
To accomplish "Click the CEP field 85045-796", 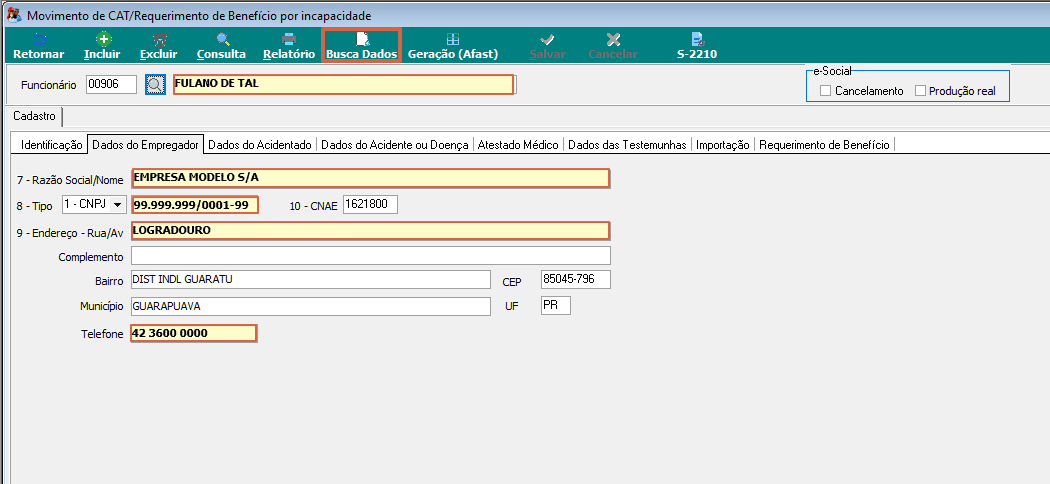I will click(x=576, y=279).
